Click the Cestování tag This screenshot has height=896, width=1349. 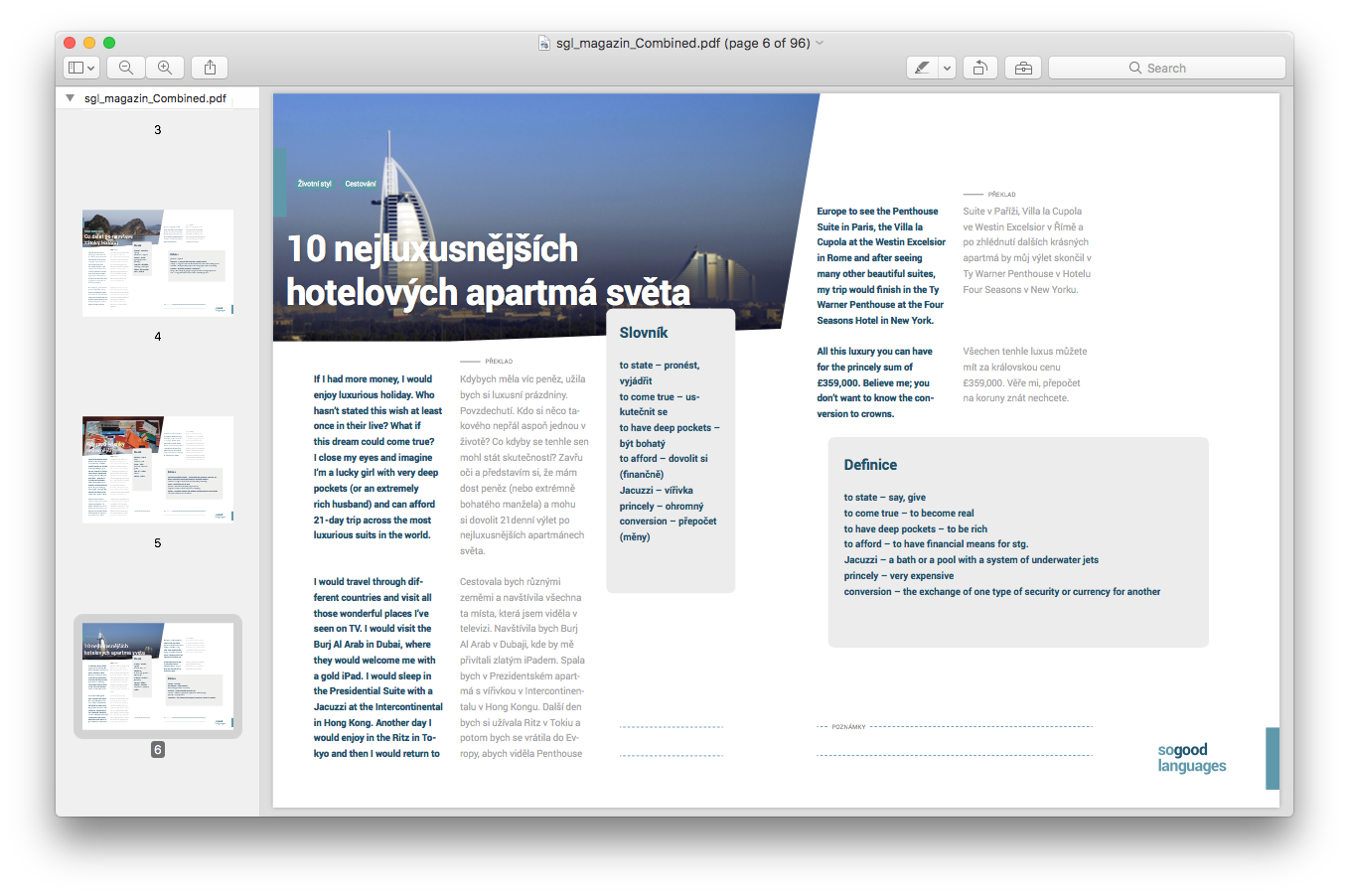(361, 184)
